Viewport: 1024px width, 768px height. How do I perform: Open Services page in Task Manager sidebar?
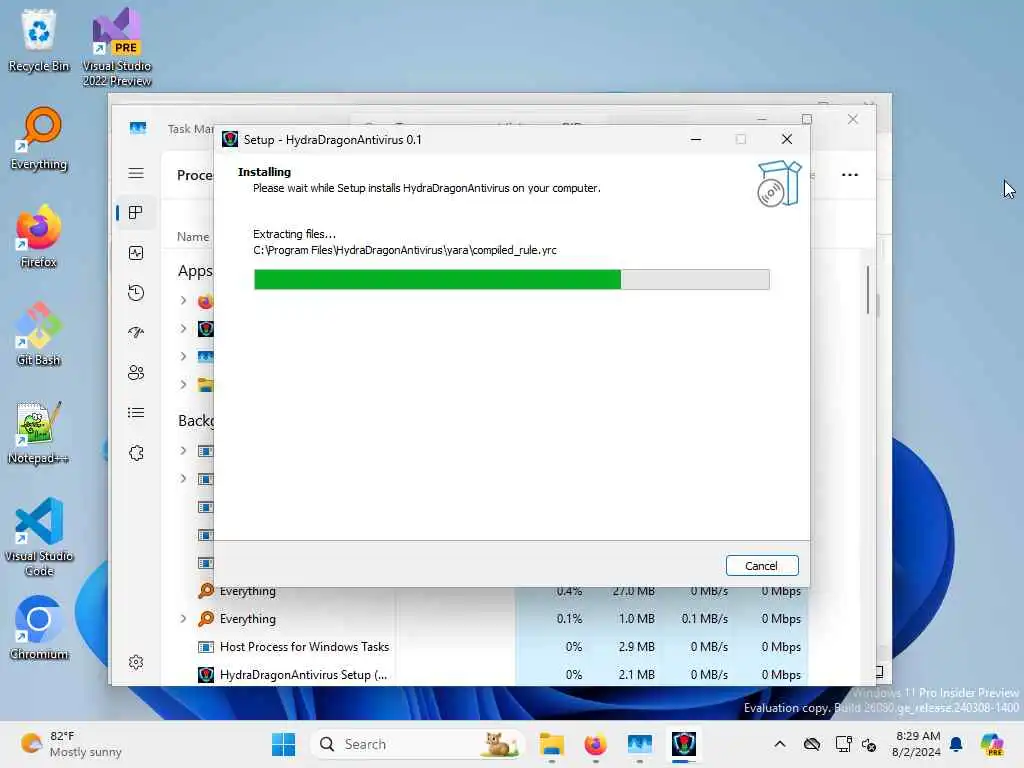[x=136, y=453]
